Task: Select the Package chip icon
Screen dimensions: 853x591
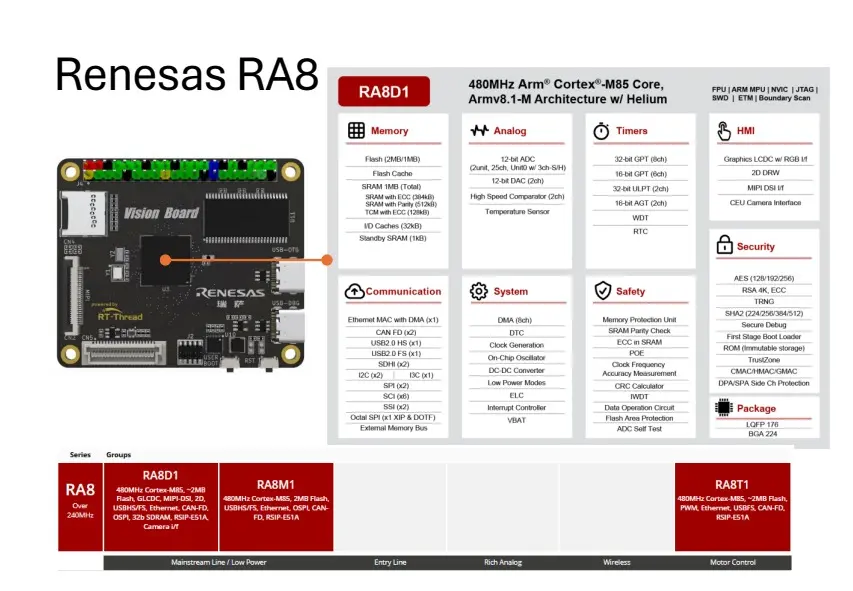Action: pos(724,407)
